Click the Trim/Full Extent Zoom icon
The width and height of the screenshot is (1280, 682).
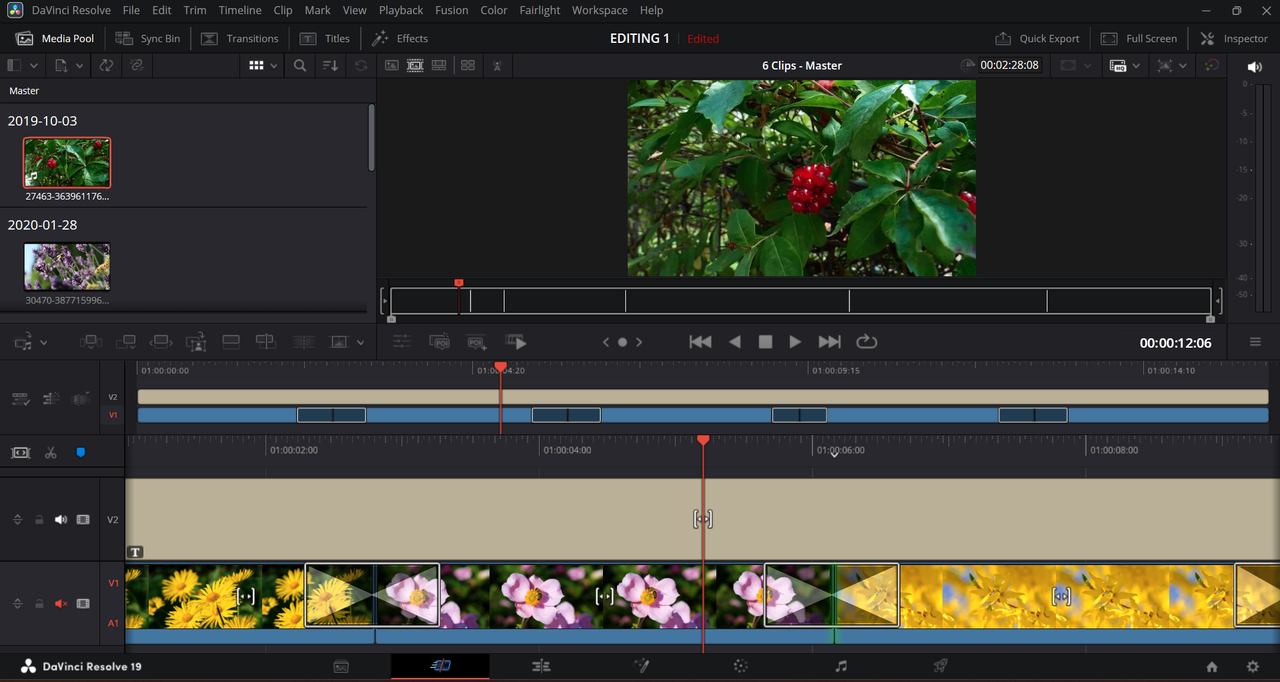click(x=20, y=453)
